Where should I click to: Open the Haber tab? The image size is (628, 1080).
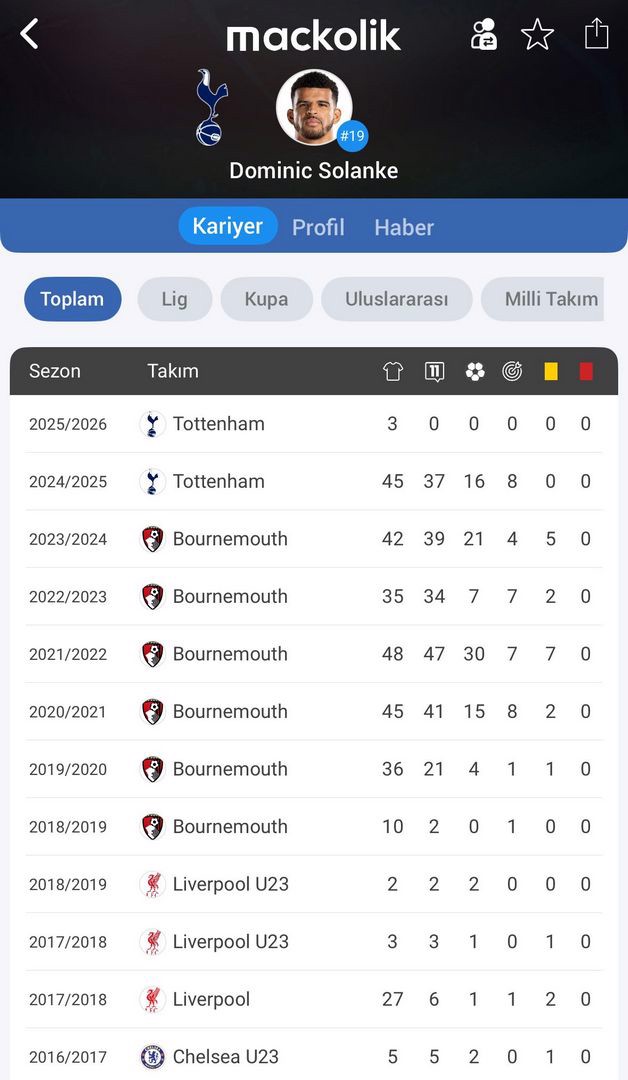tap(404, 227)
